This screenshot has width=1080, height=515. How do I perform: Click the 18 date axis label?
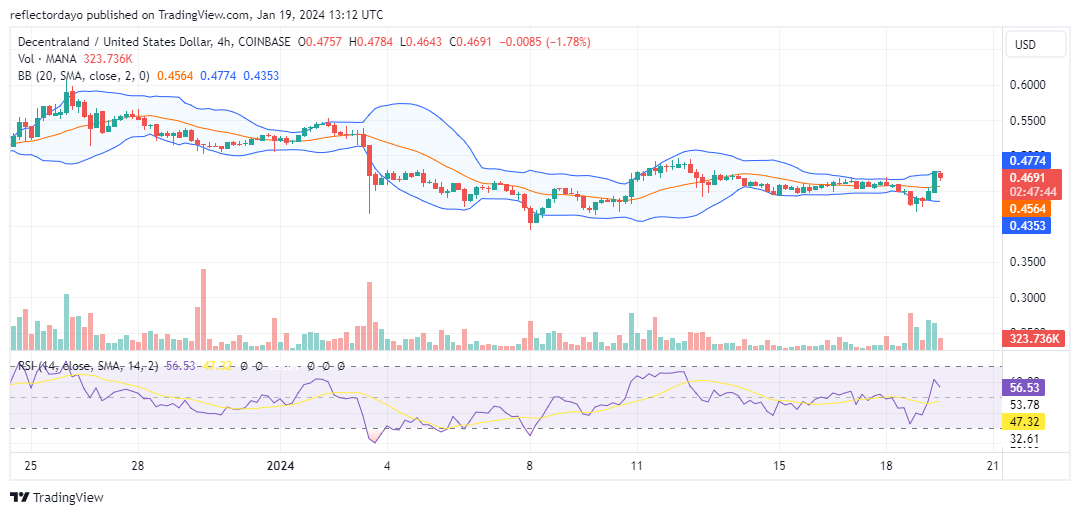[x=886, y=466]
